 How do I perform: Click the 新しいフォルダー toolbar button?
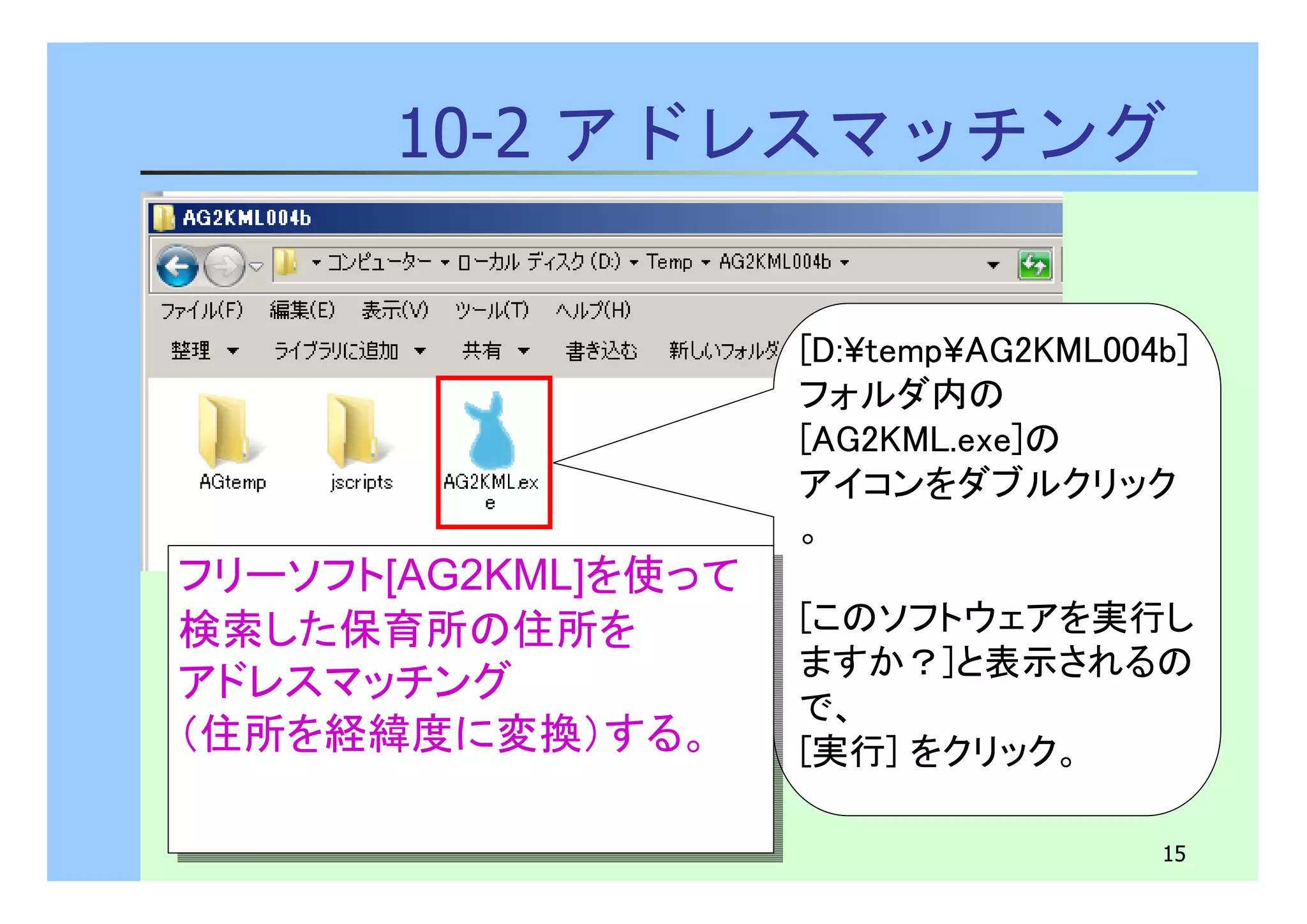click(724, 350)
